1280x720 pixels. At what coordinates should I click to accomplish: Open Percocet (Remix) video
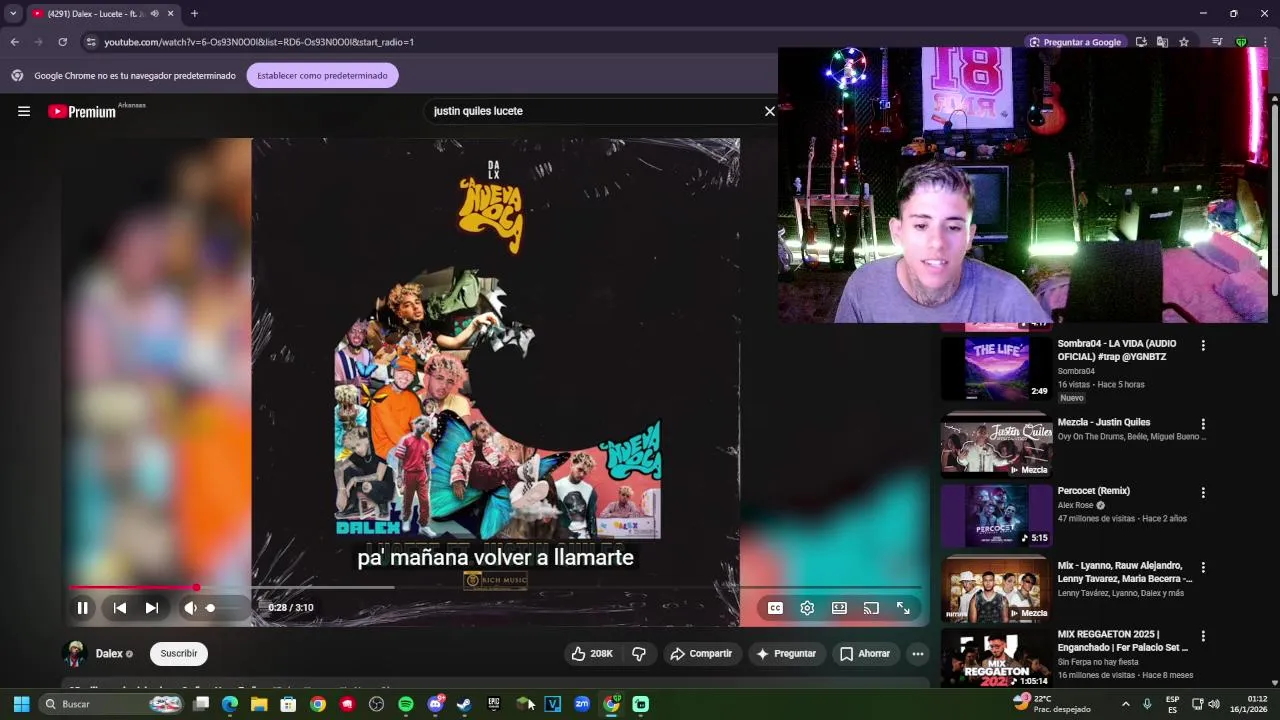pos(1094,491)
